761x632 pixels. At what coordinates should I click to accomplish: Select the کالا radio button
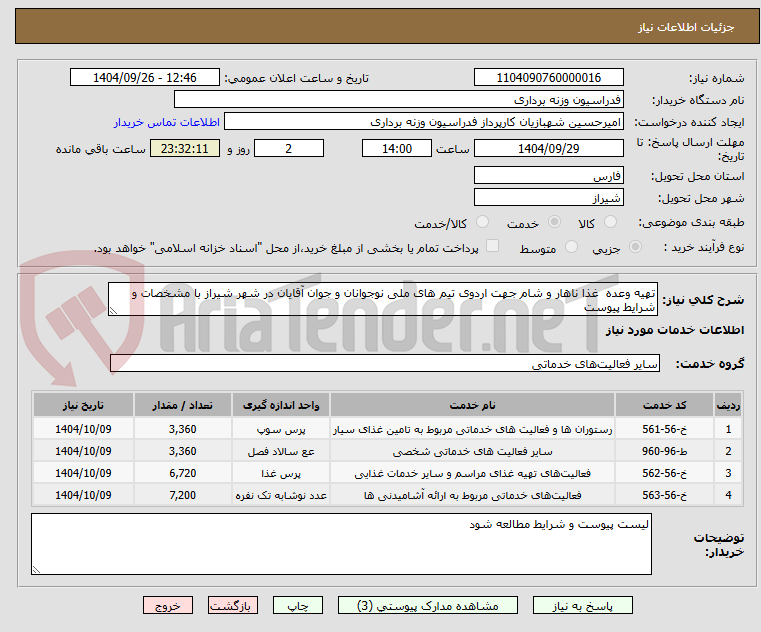coord(610,222)
